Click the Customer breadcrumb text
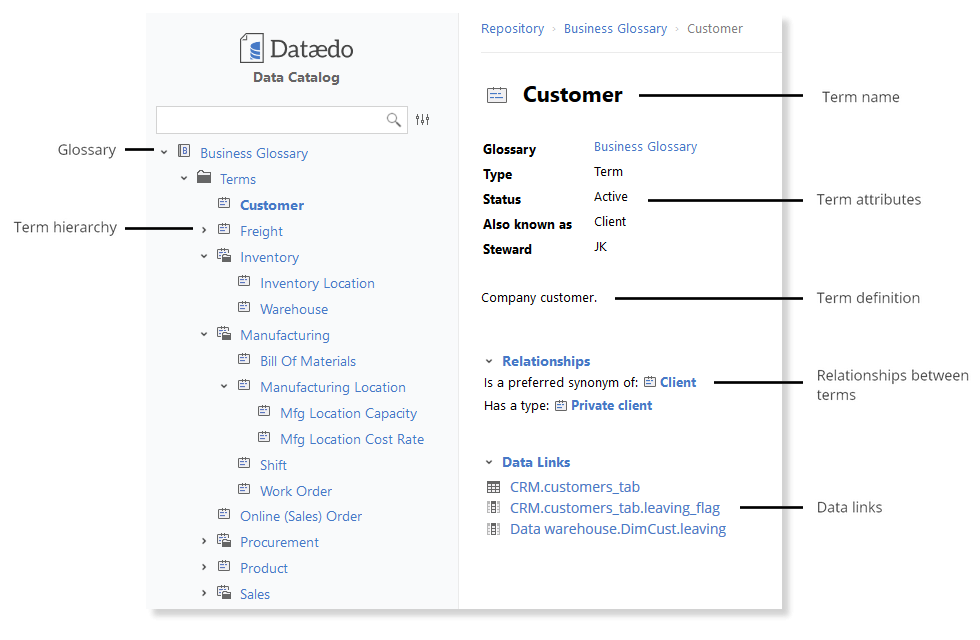 [x=714, y=29]
